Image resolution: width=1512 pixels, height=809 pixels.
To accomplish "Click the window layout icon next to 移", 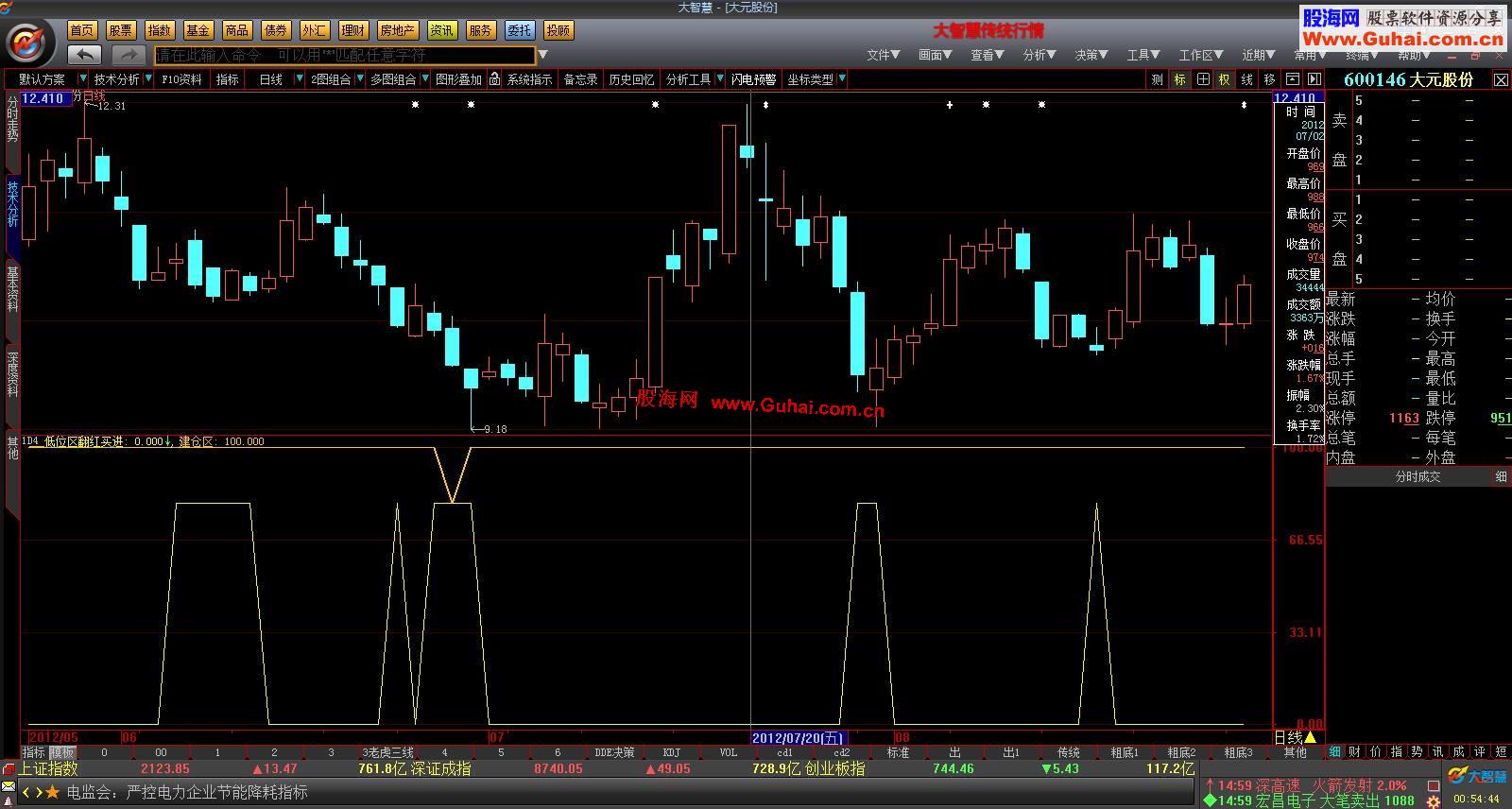I will tap(1292, 79).
